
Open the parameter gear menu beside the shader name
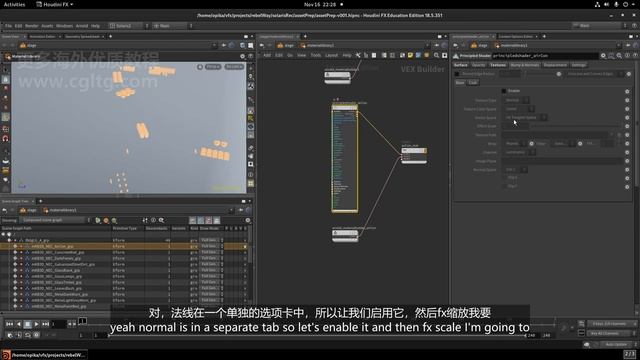click(603, 56)
